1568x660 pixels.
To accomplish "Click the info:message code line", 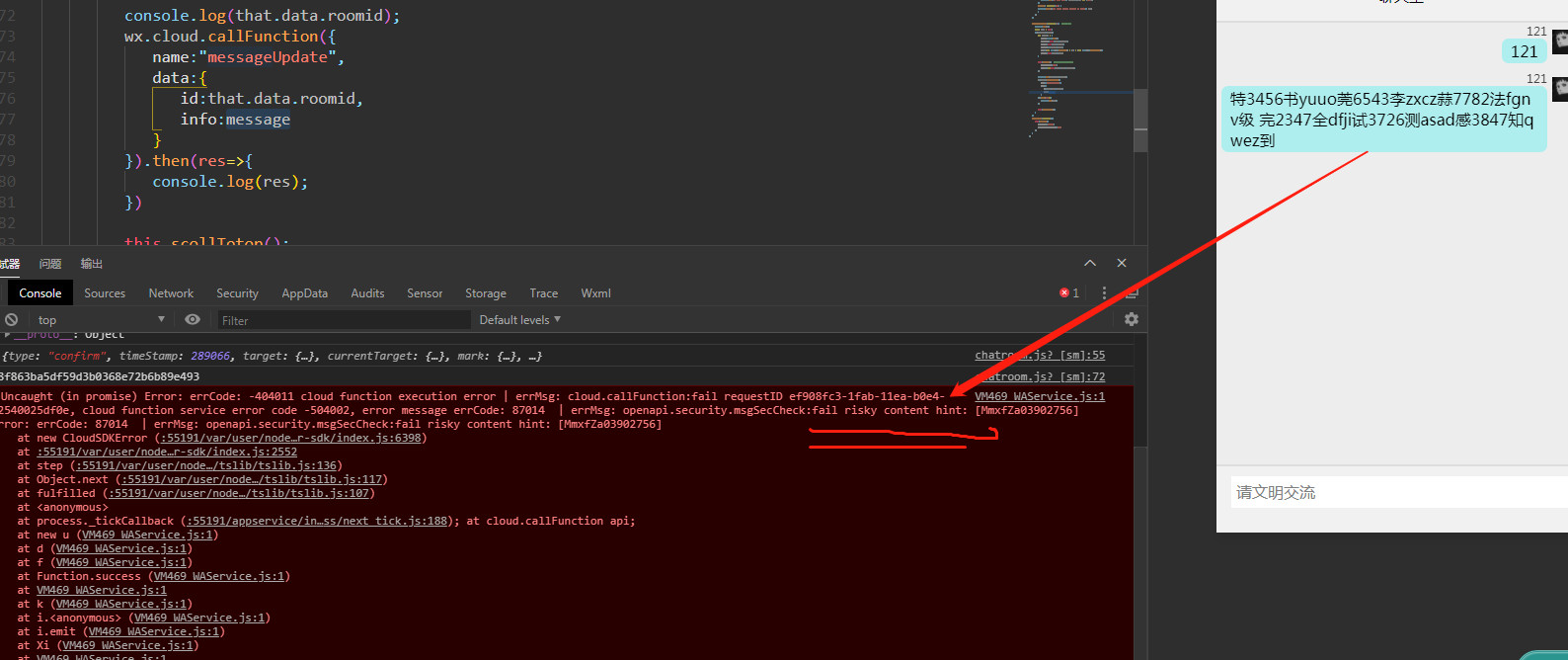I will click(x=235, y=120).
